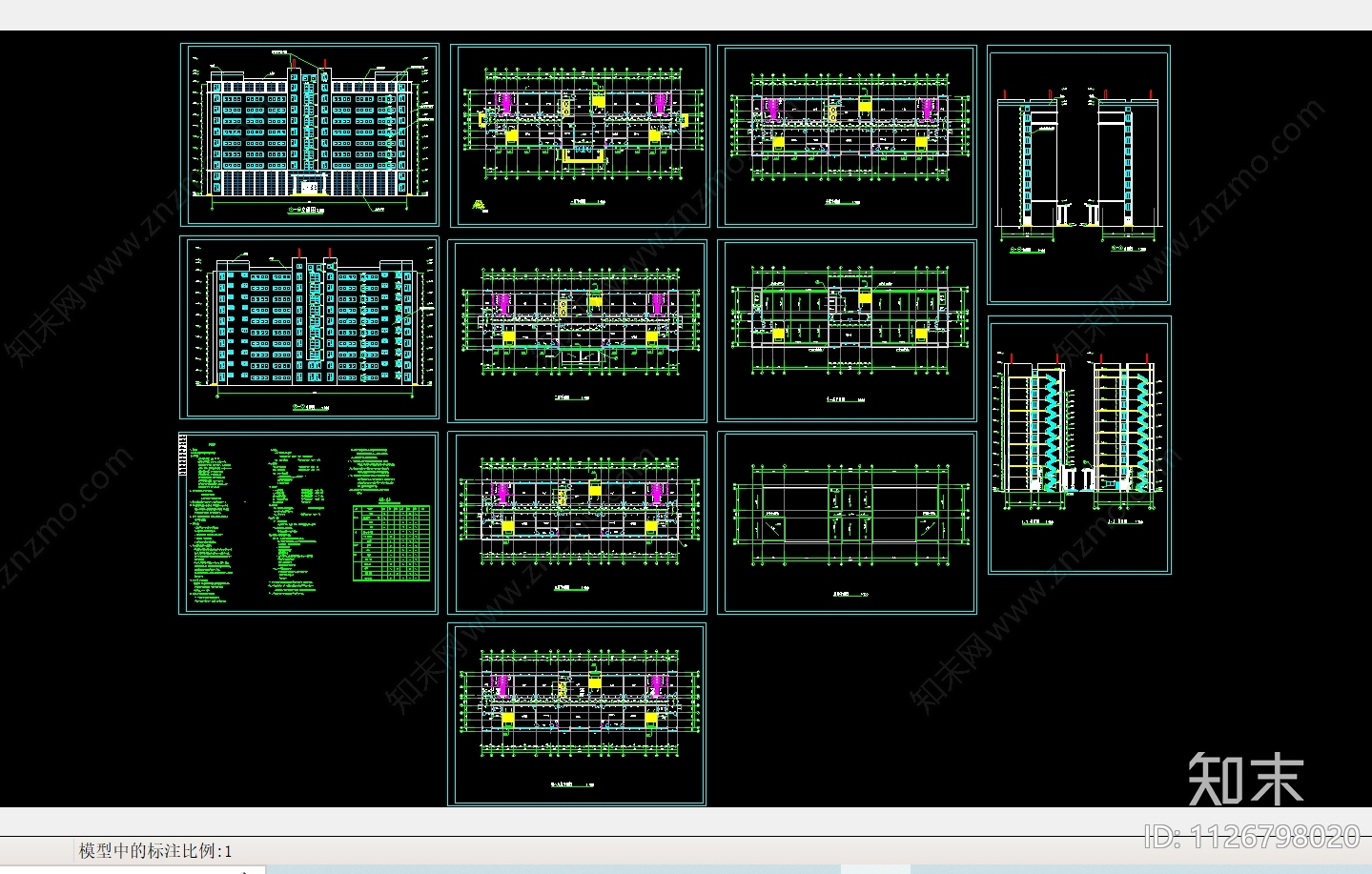Screen dimensions: 1372x874
Task: Select the first floor plan sheet
Action: tap(579, 133)
